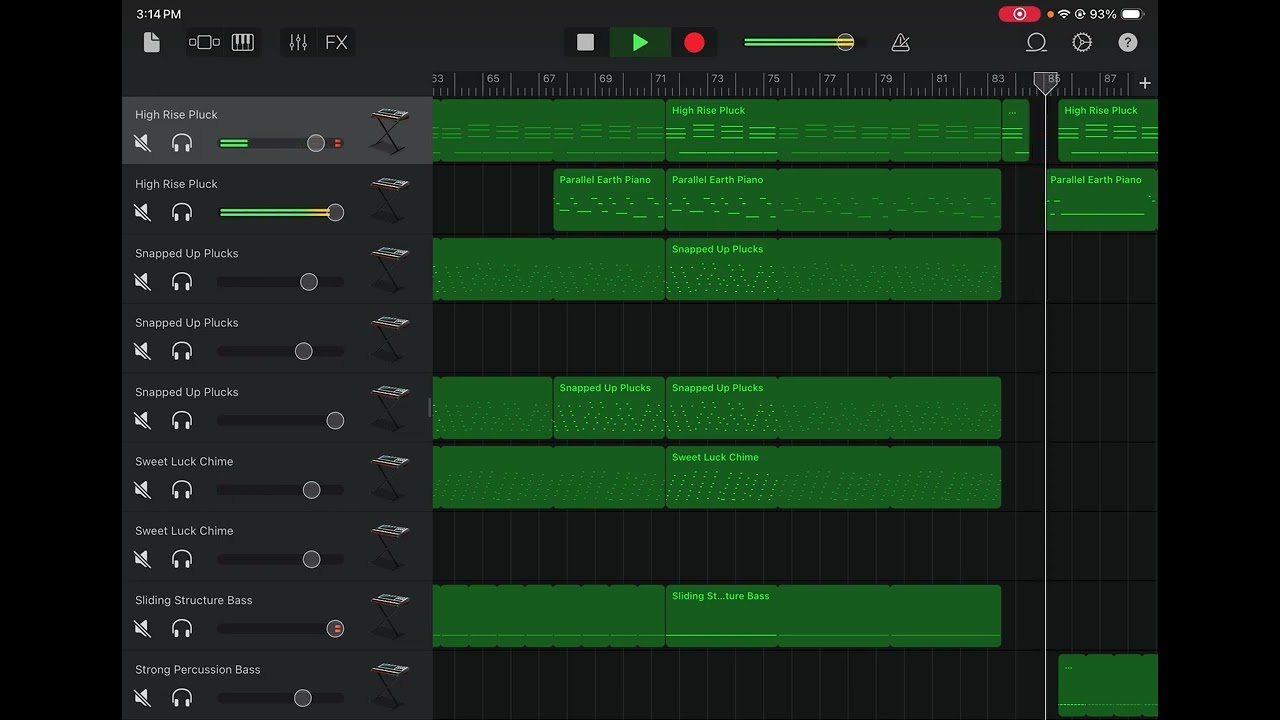Solo the Strong Percussion Bass track
This screenshot has height=720, width=1280.
(182, 698)
